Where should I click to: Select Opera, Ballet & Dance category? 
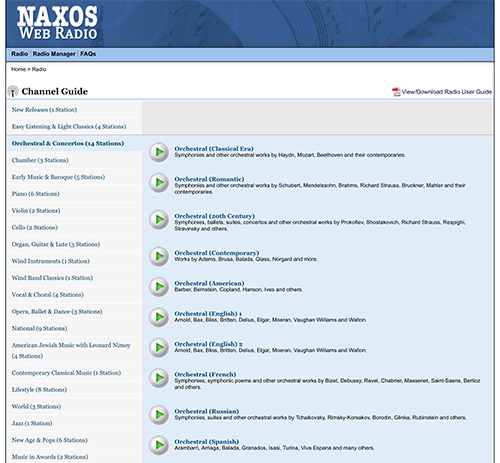click(x=57, y=312)
